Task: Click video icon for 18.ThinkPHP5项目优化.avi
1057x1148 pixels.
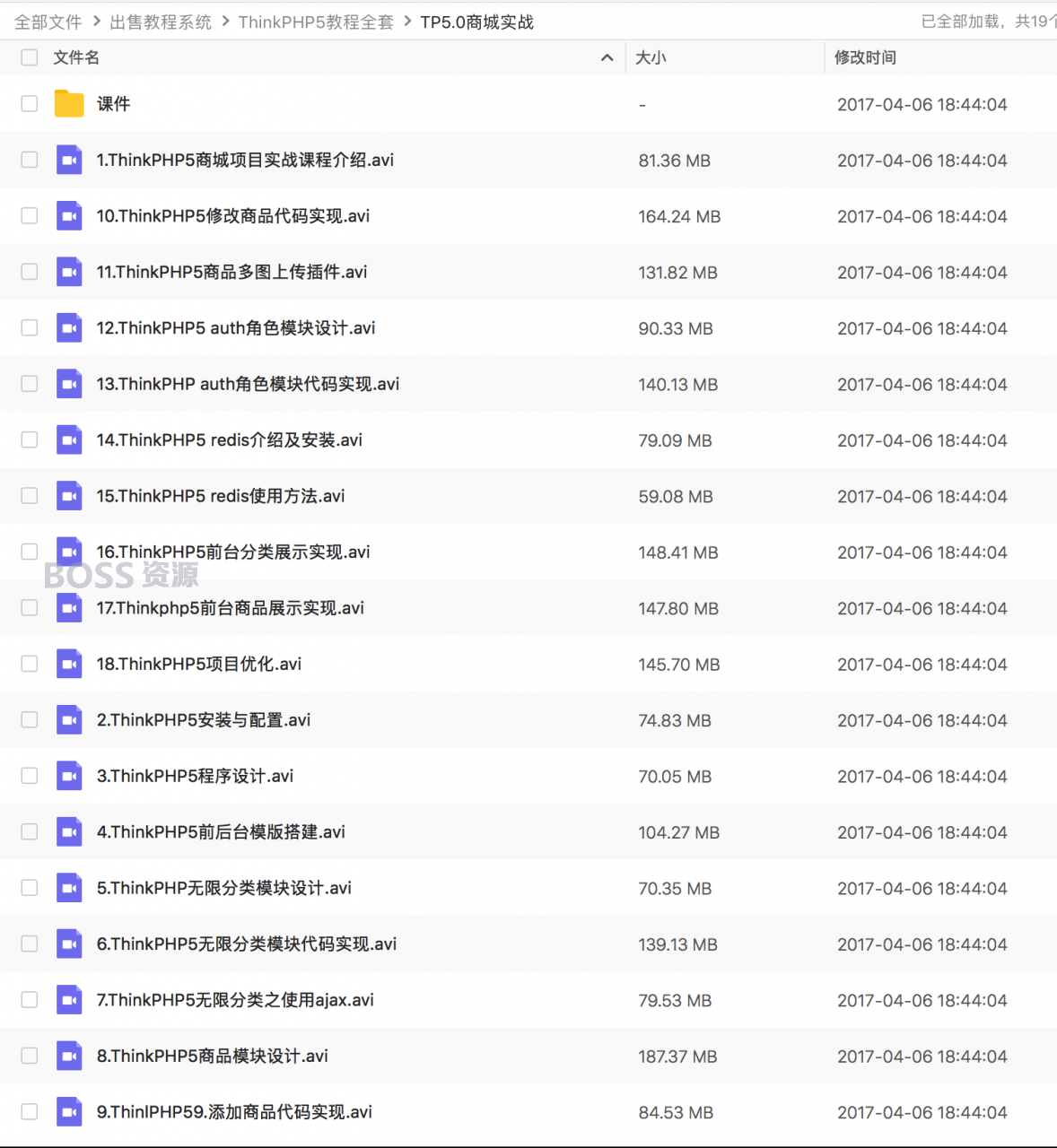Action: tap(69, 664)
